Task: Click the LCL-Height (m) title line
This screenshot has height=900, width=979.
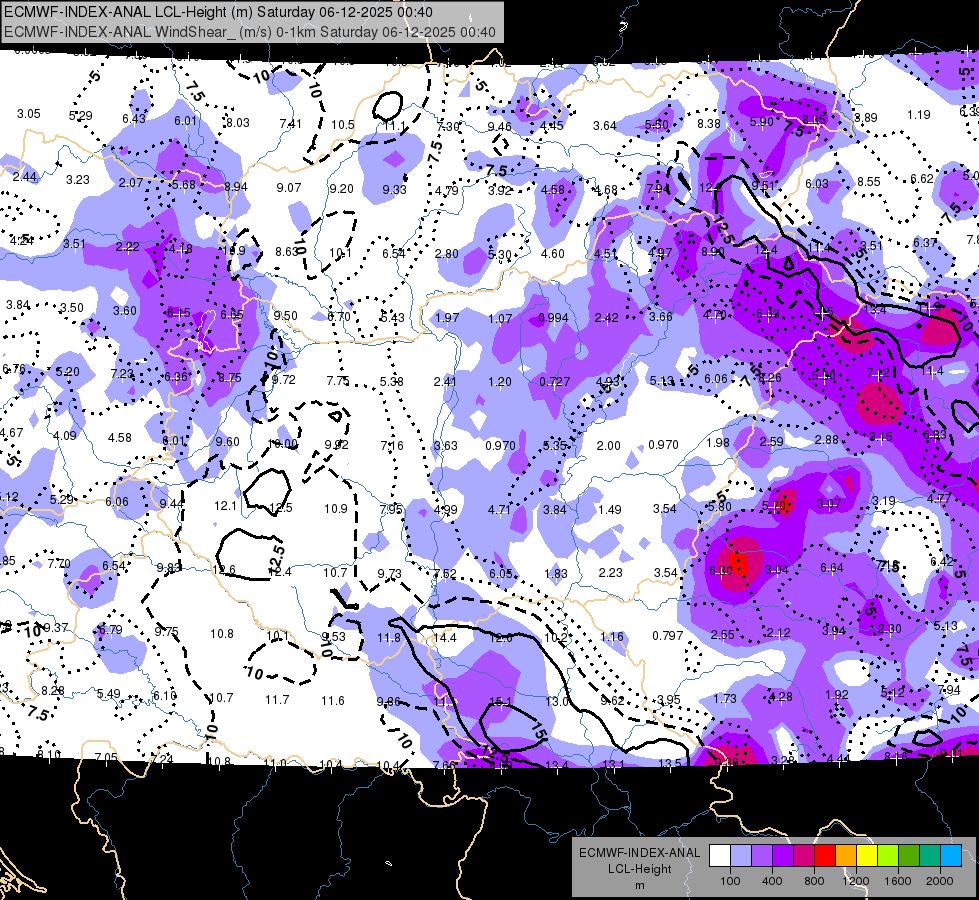Action: coord(218,12)
